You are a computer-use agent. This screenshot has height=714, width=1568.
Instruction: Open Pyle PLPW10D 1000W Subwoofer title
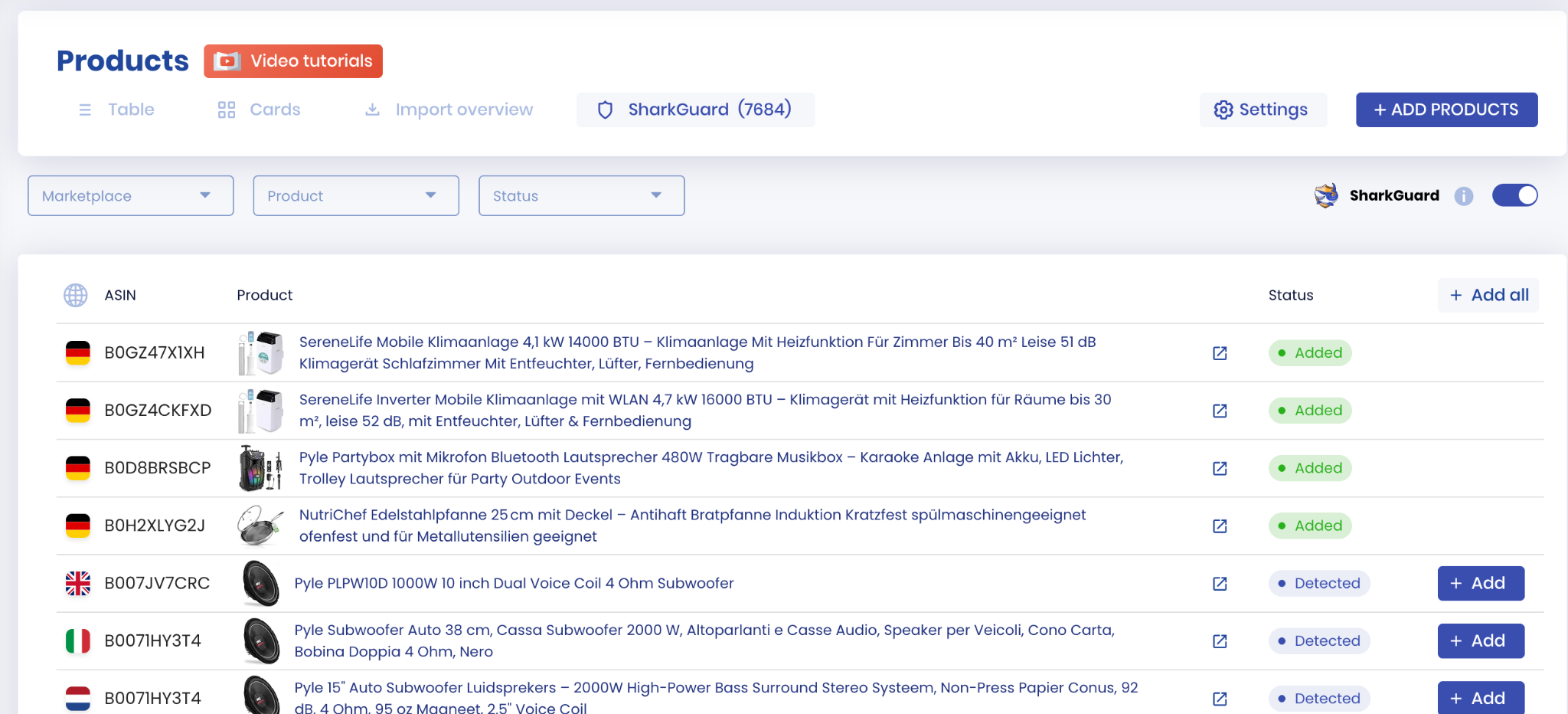pyautogui.click(x=514, y=584)
